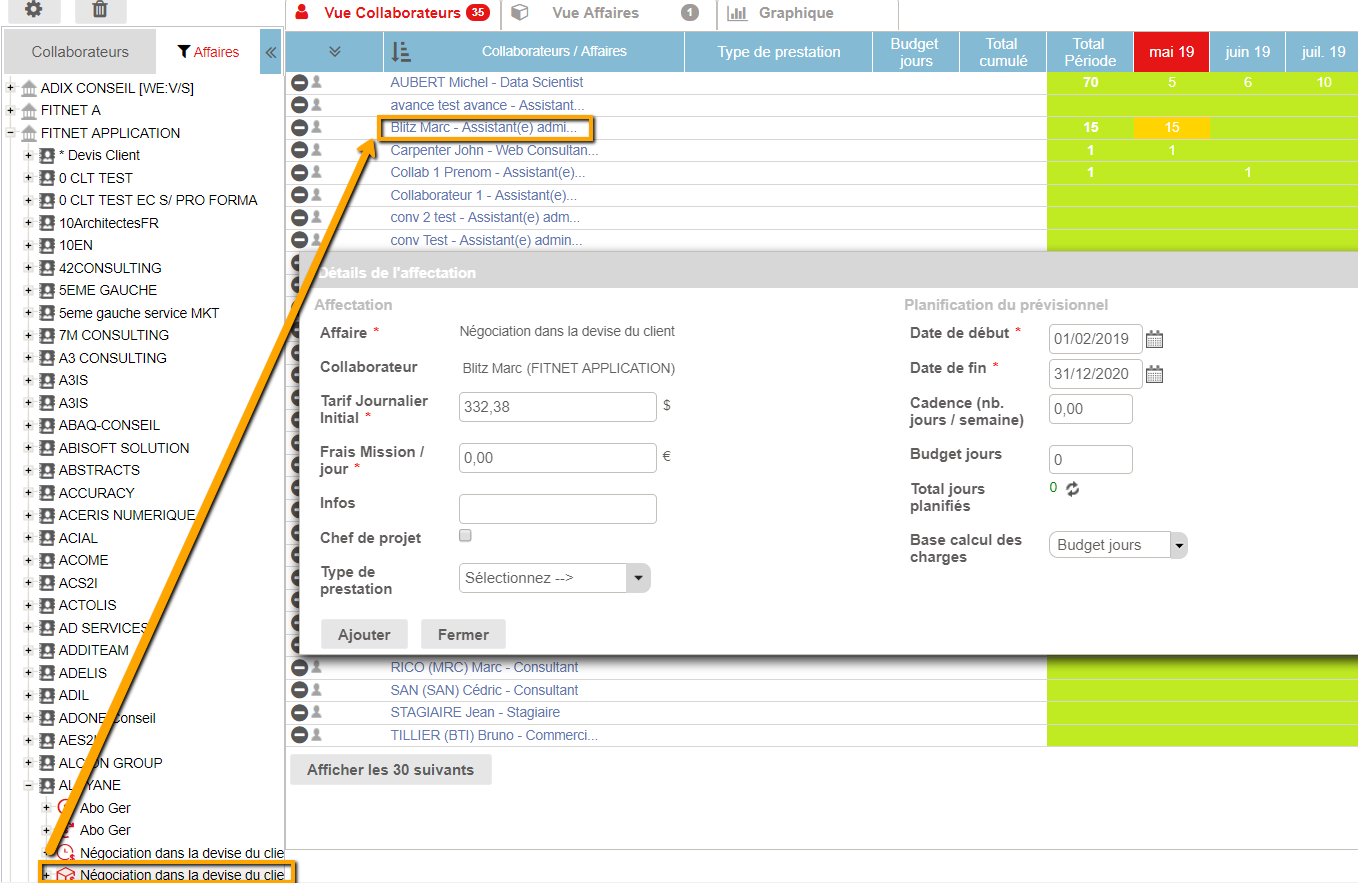This screenshot has height=883, width=1358.
Task: Collapse the left panel with double chevron
Action: (x=270, y=52)
